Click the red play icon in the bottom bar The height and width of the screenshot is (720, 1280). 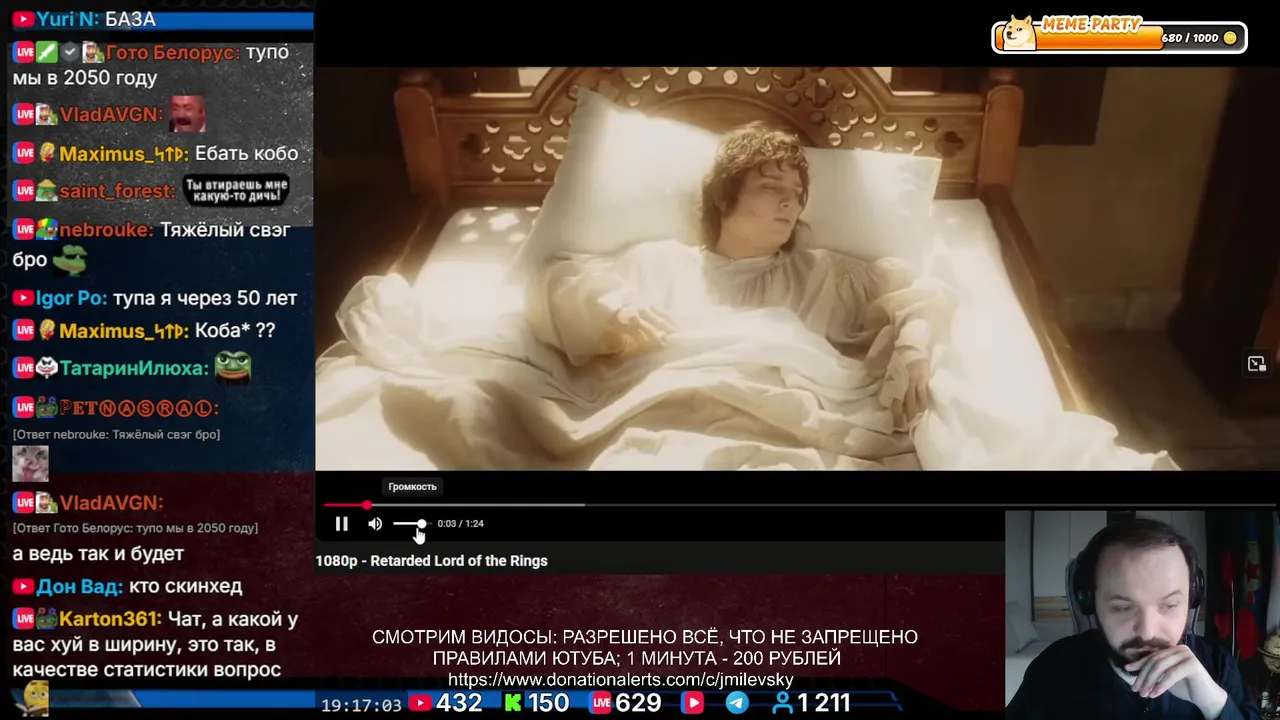click(692, 704)
